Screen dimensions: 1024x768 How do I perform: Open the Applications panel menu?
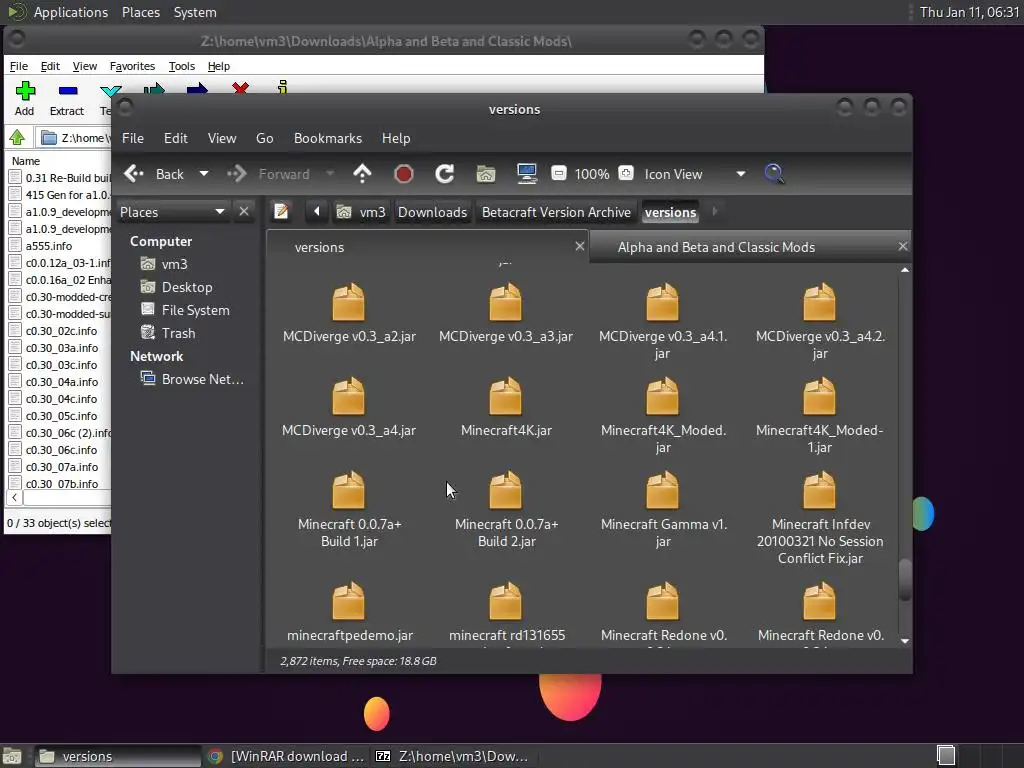(71, 12)
